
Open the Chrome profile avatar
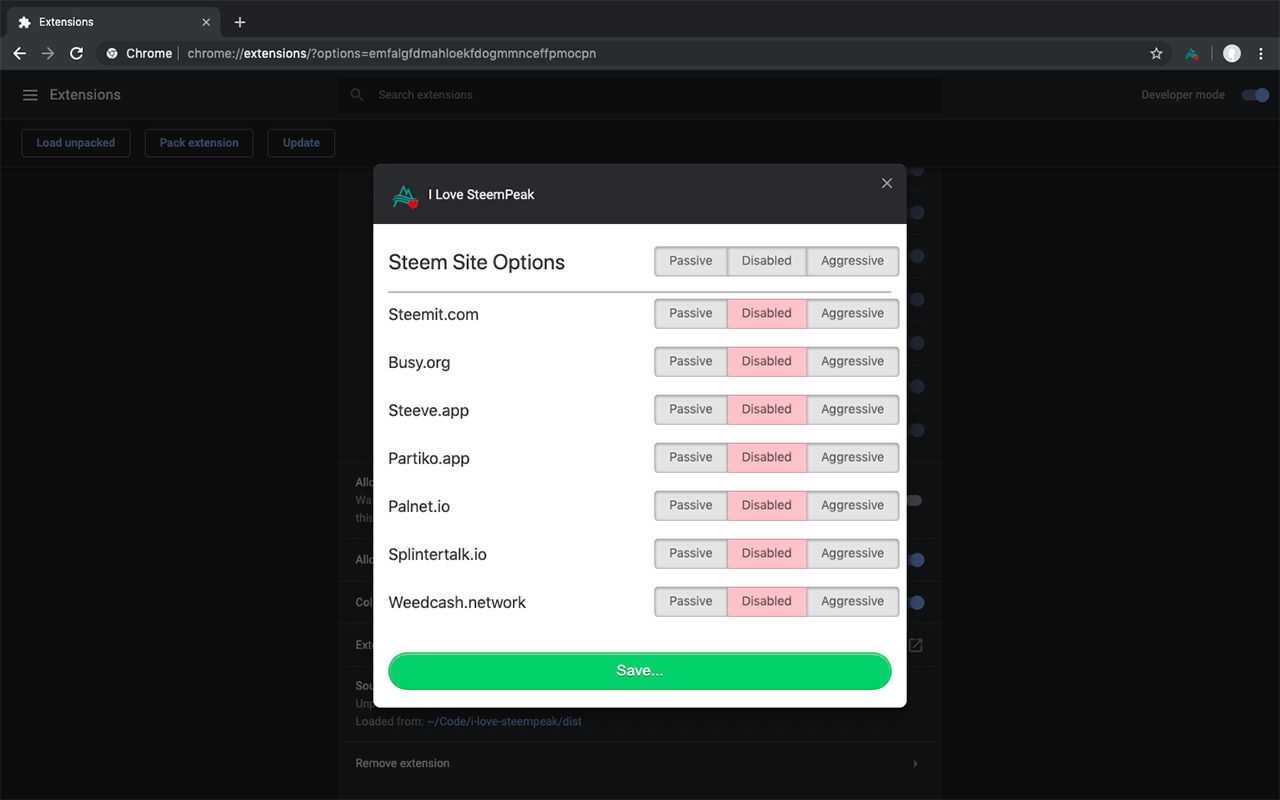(1232, 53)
